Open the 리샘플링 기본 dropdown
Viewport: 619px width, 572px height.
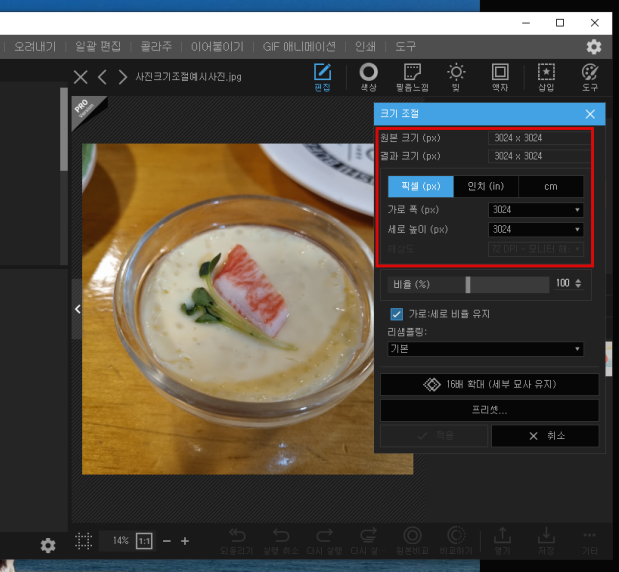pos(485,349)
